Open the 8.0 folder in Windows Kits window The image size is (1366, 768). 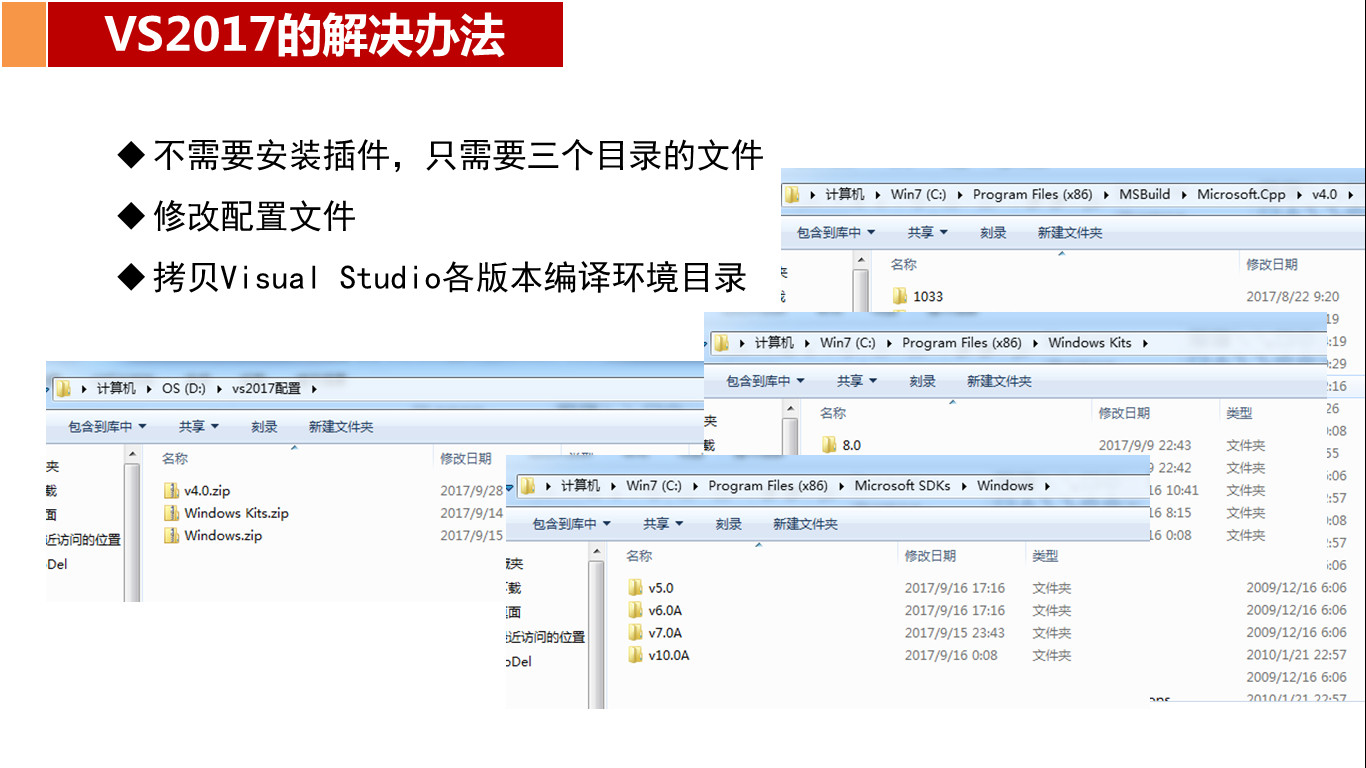(x=842, y=445)
